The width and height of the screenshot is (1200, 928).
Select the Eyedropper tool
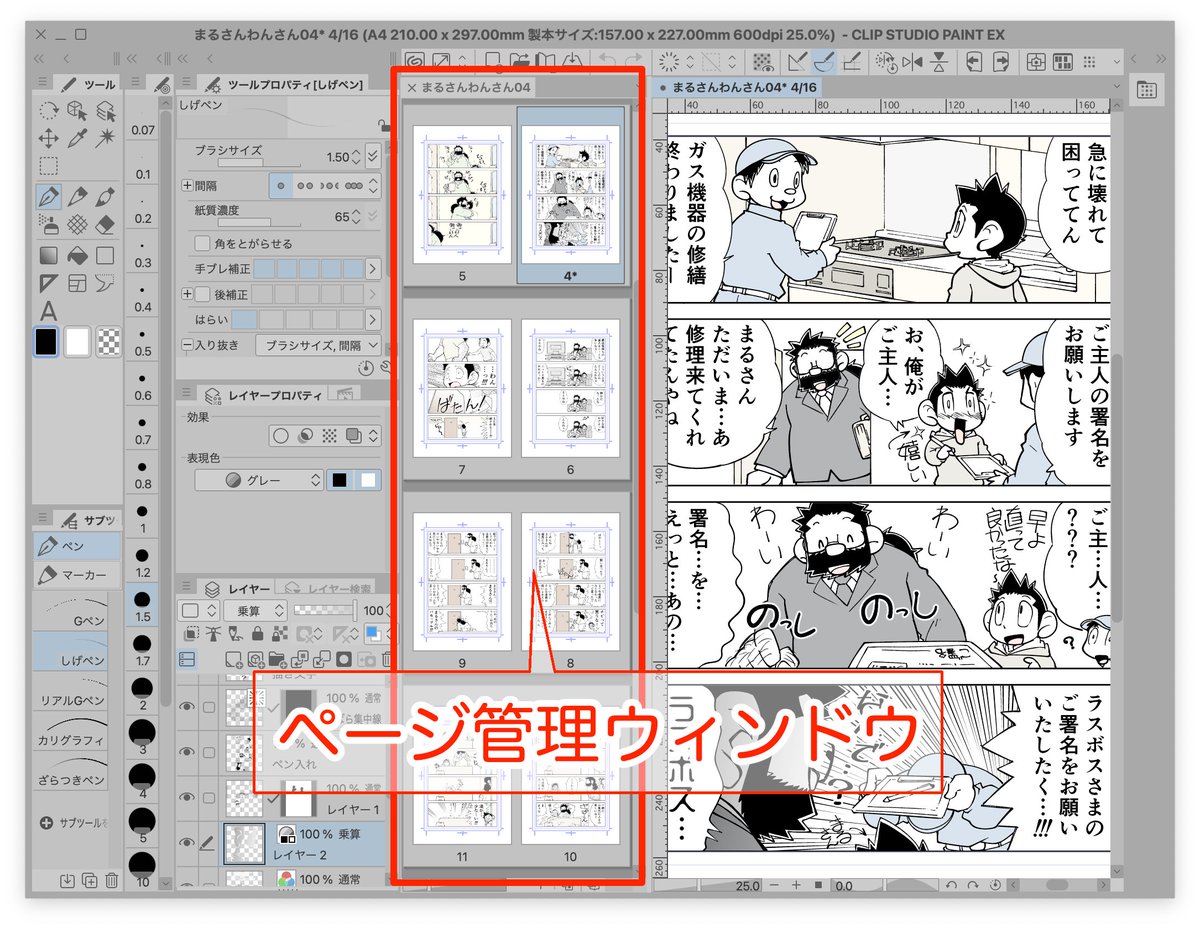coord(77,139)
